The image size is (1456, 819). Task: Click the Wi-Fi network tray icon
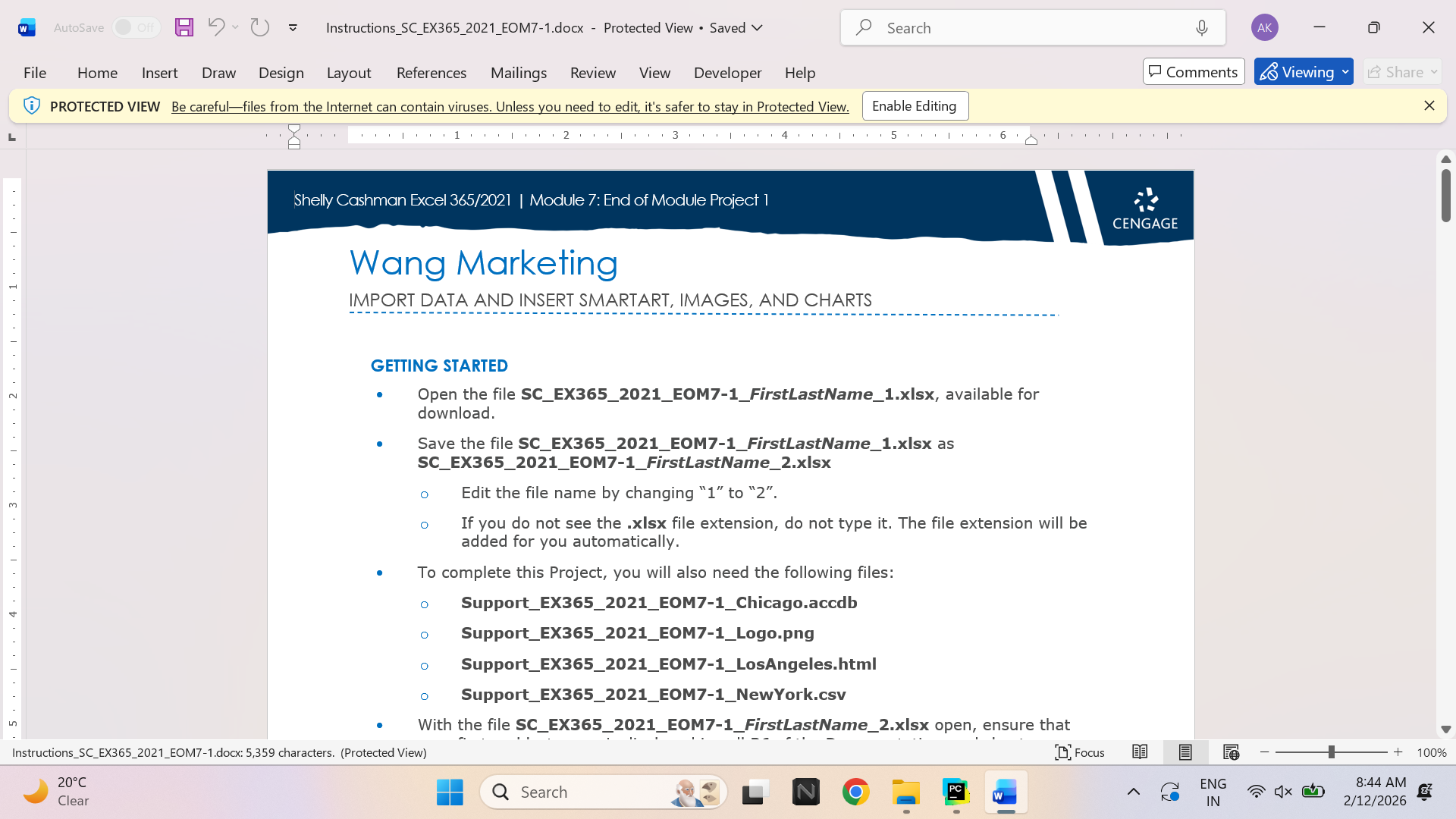click(1256, 792)
